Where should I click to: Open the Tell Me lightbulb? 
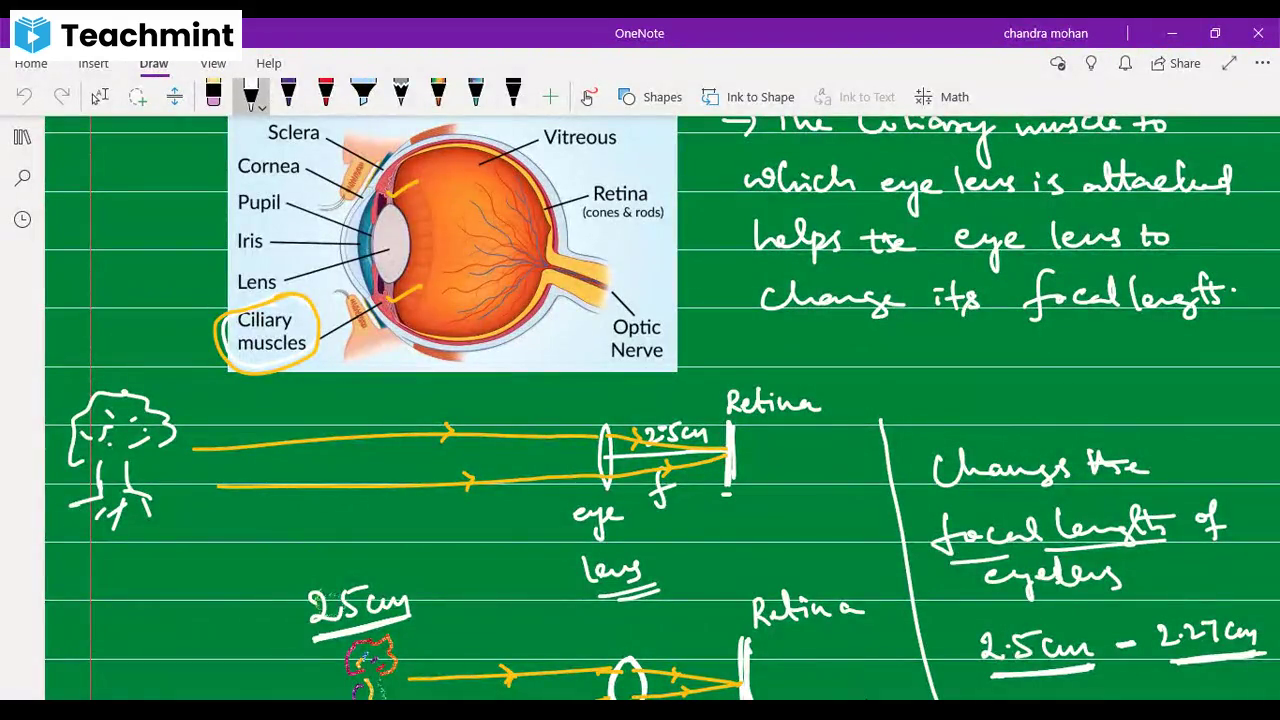tap(1091, 63)
